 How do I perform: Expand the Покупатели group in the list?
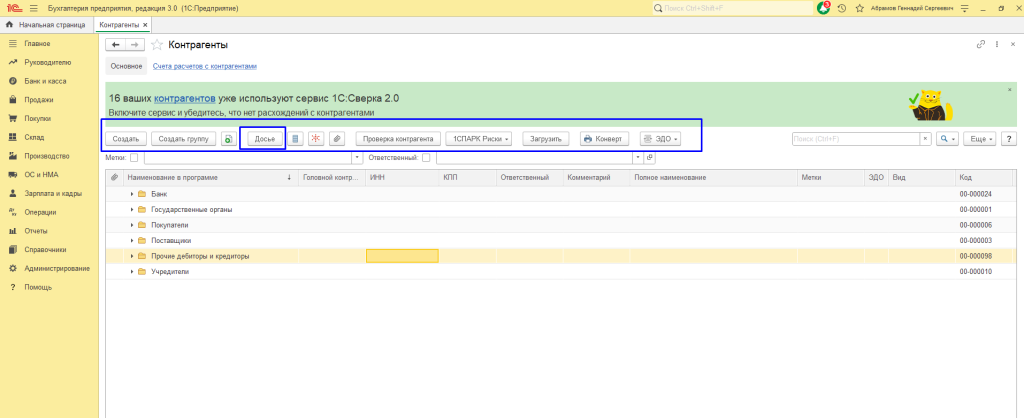(131, 225)
